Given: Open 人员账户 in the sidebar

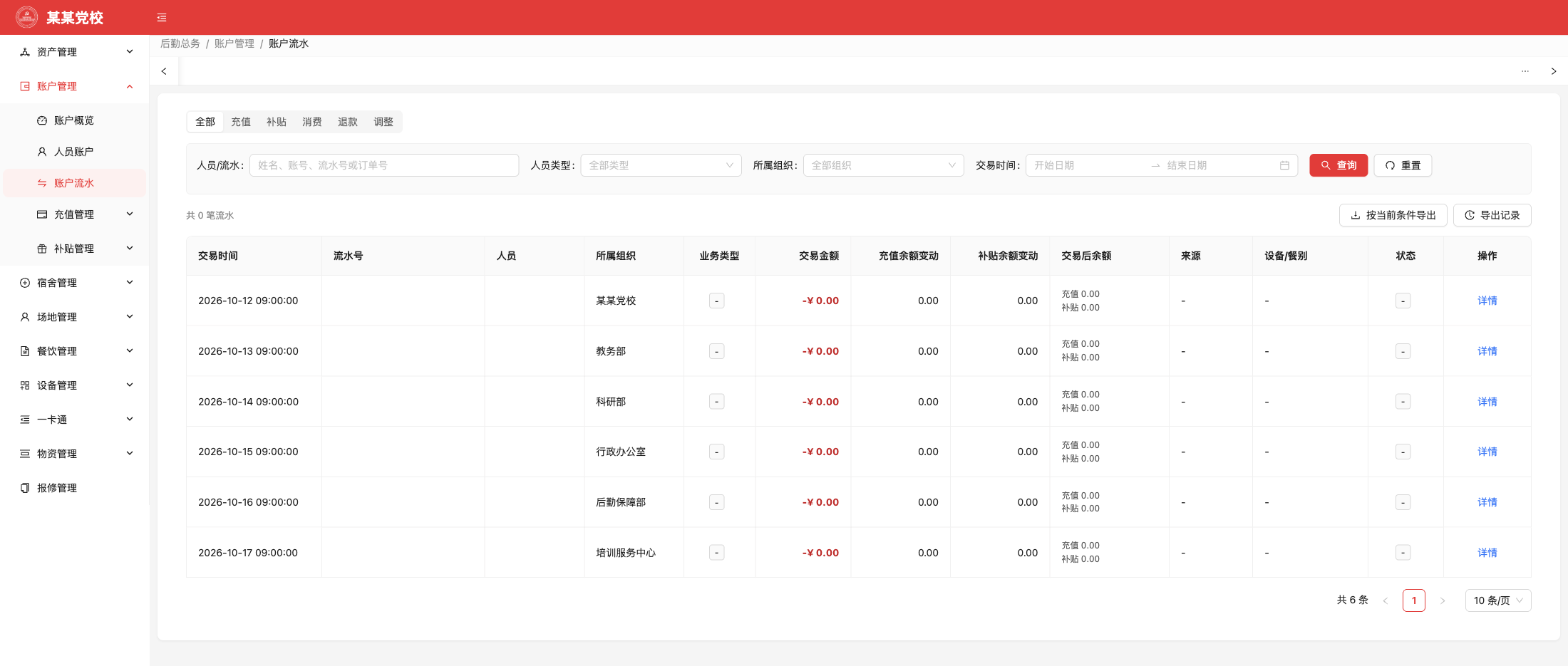Looking at the screenshot, I should (x=74, y=152).
